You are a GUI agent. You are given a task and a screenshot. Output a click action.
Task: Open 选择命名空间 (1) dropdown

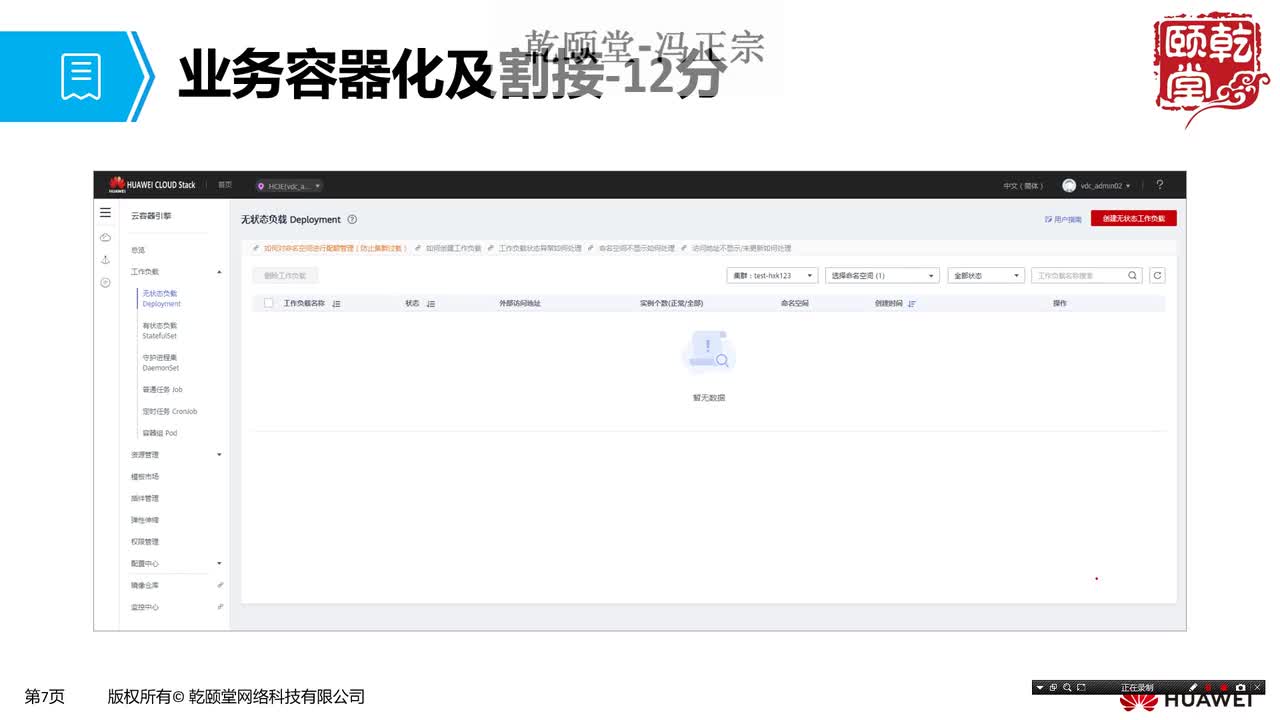click(x=883, y=275)
